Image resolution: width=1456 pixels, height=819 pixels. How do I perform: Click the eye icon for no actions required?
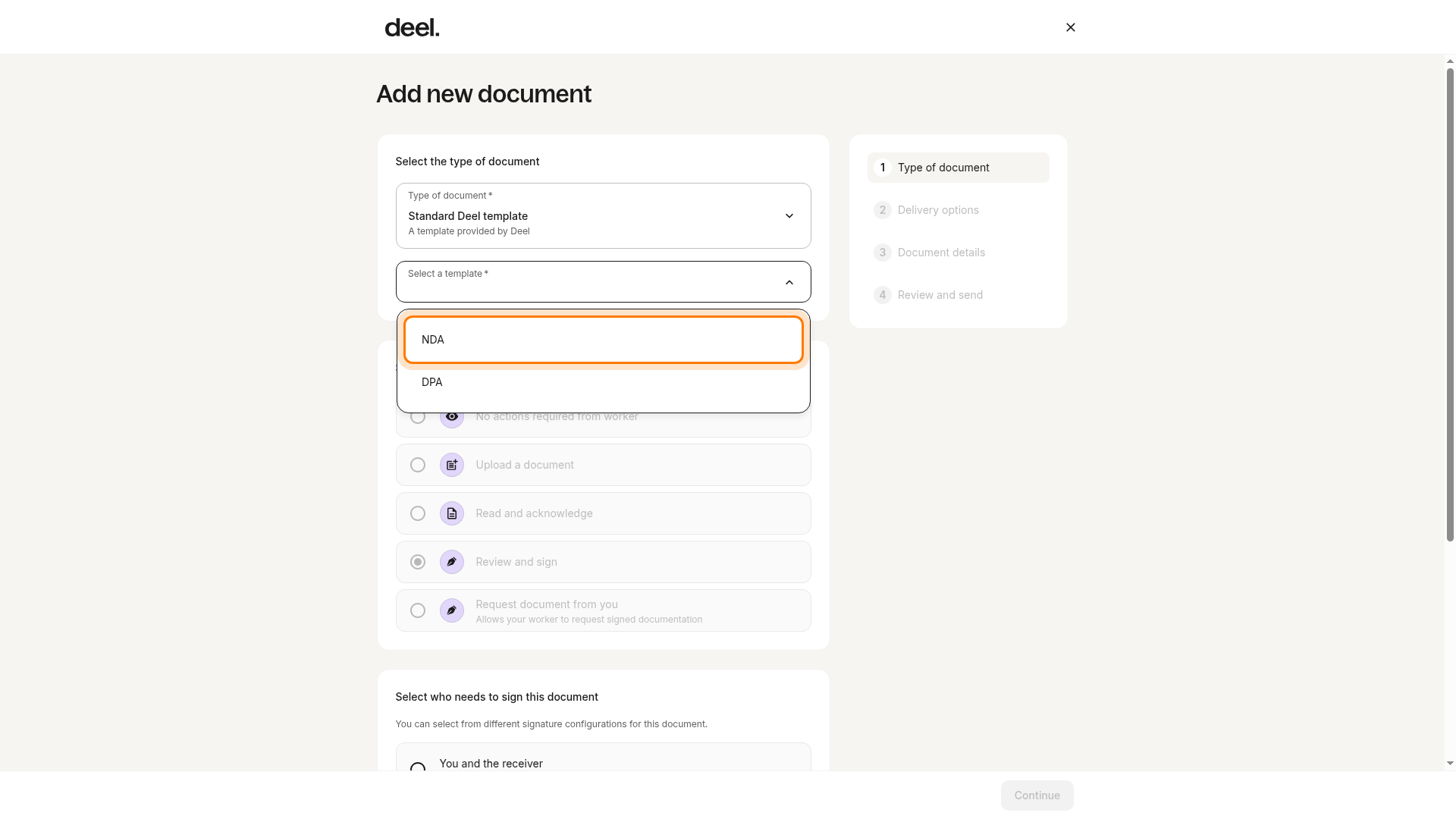tap(451, 416)
